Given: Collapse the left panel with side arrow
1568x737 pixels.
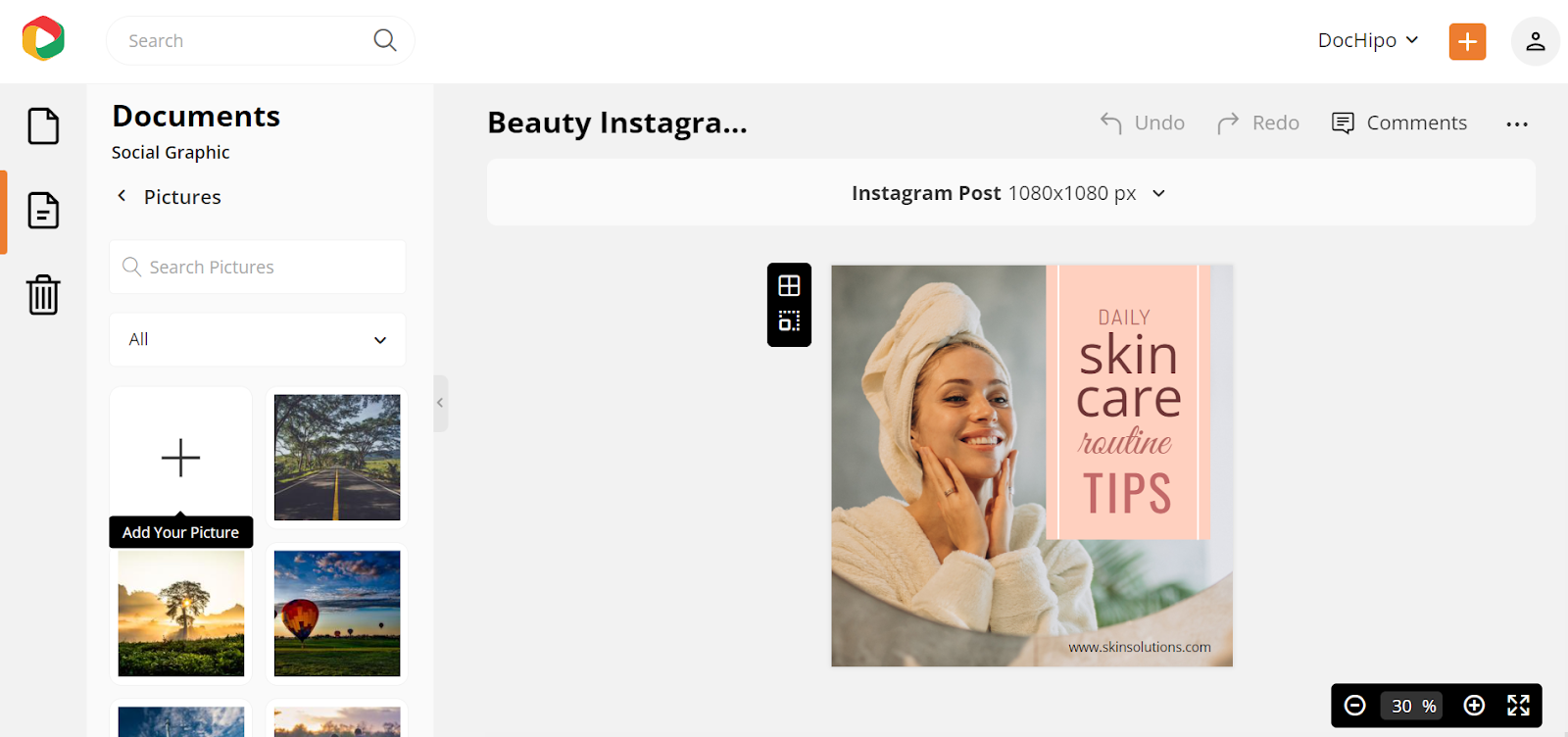Looking at the screenshot, I should [440, 403].
